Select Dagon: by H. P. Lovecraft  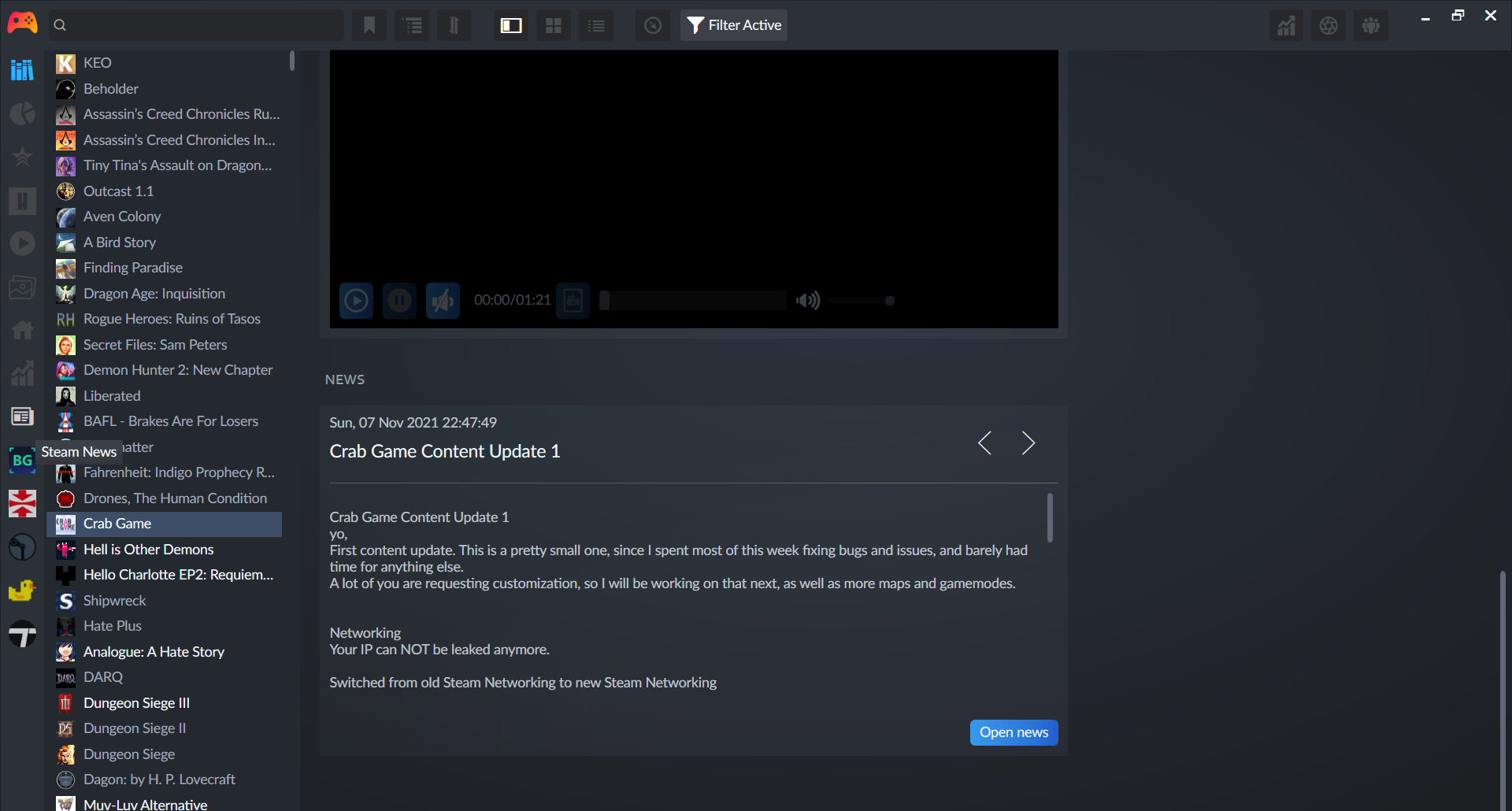[x=165, y=780]
